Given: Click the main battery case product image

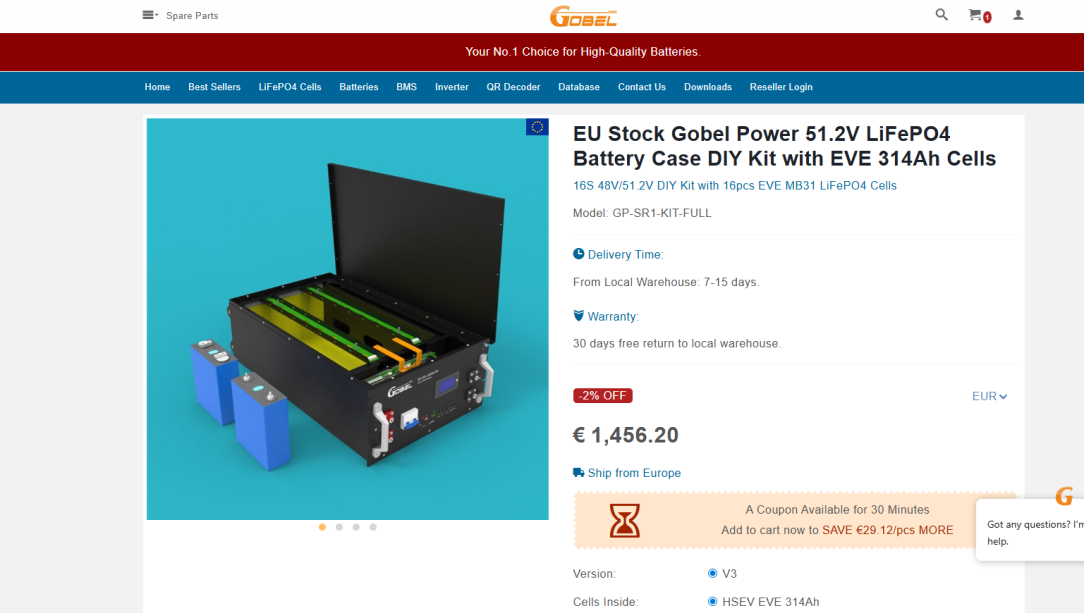Looking at the screenshot, I should click(x=347, y=319).
